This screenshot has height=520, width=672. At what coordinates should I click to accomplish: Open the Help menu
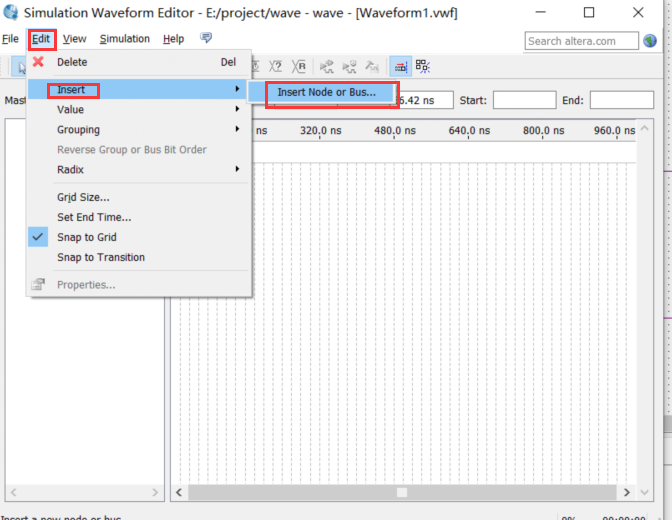point(174,39)
